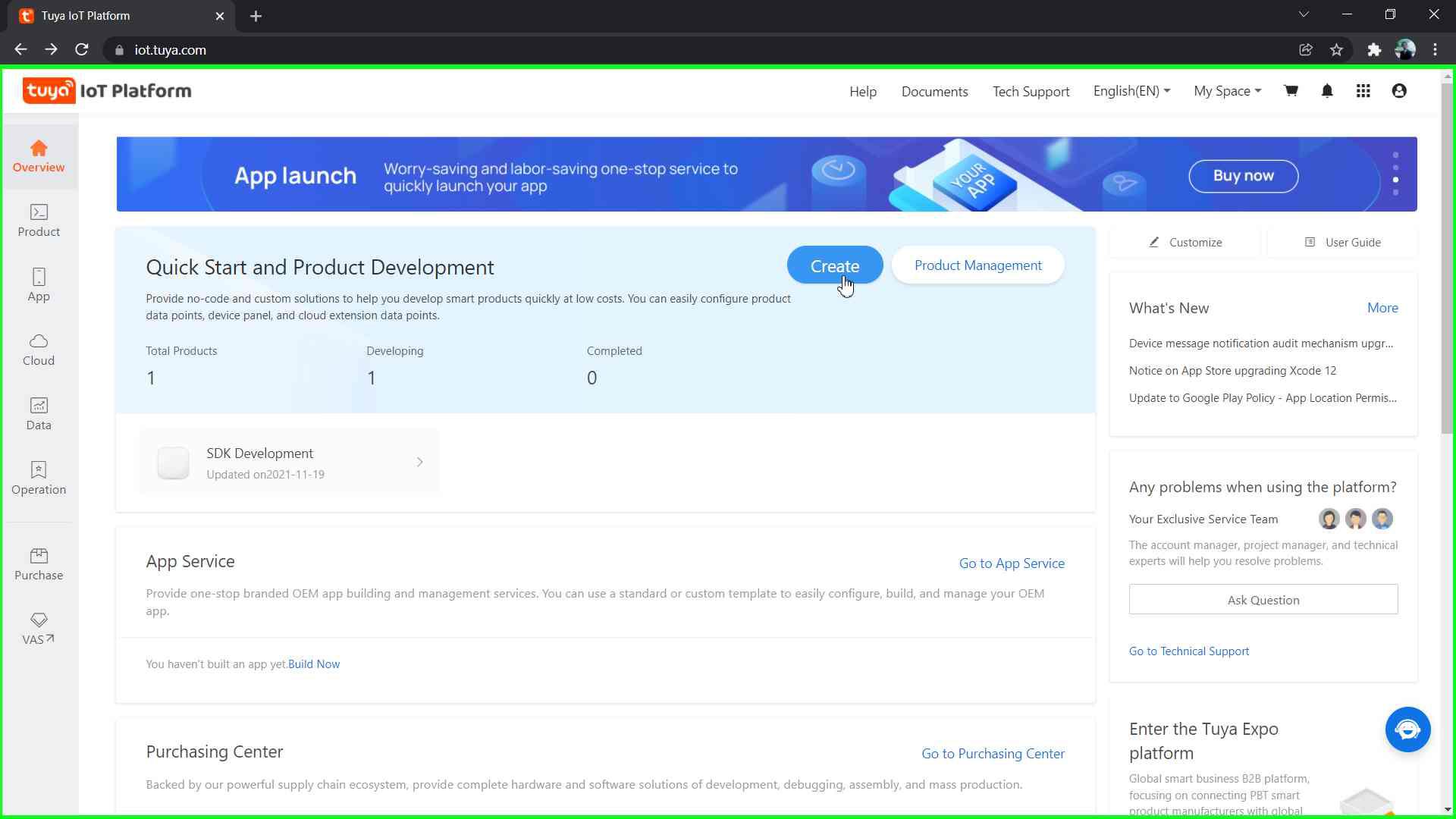Follow the Go to App Service link

(1012, 563)
